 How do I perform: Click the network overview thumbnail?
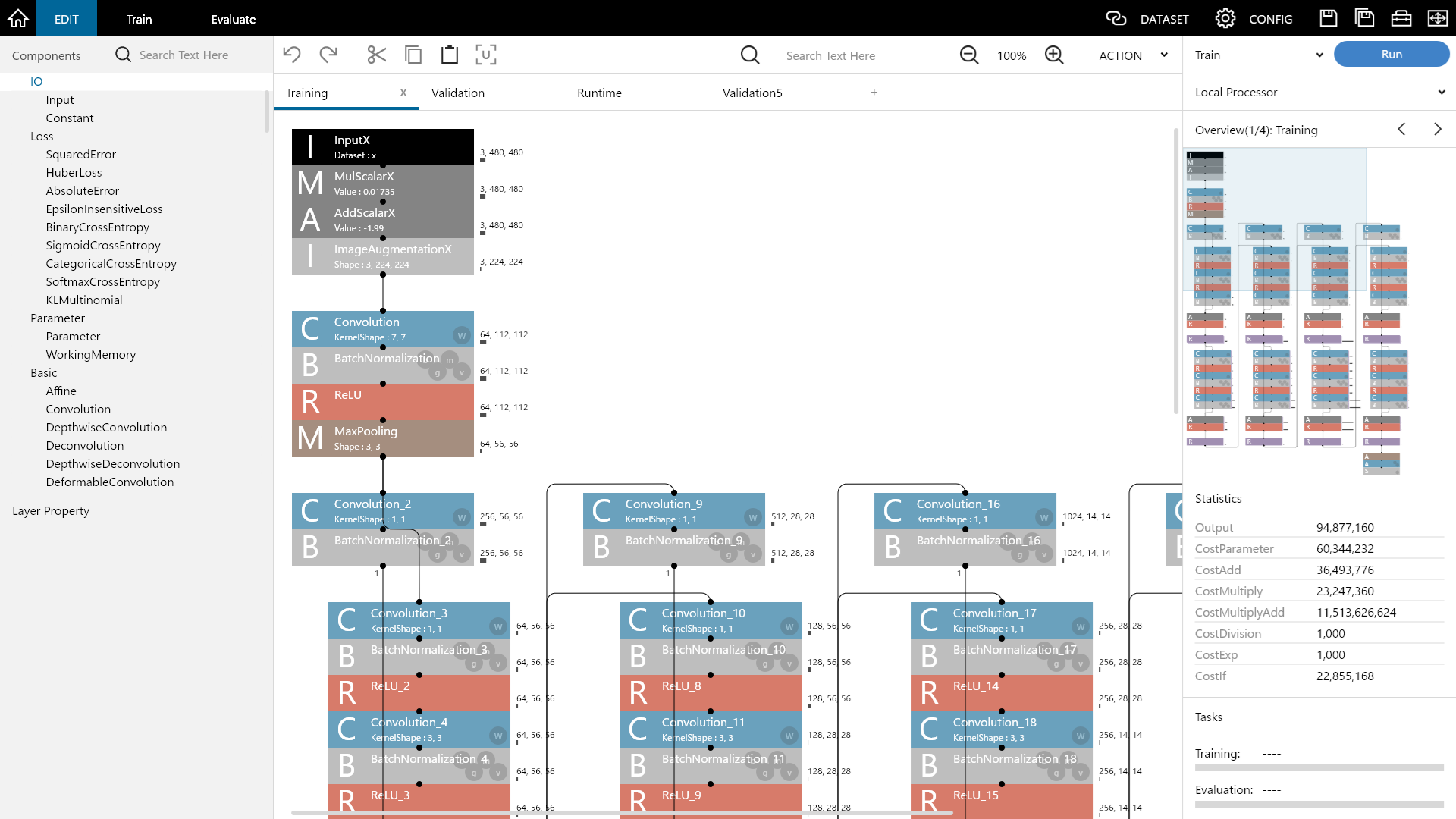(1319, 312)
